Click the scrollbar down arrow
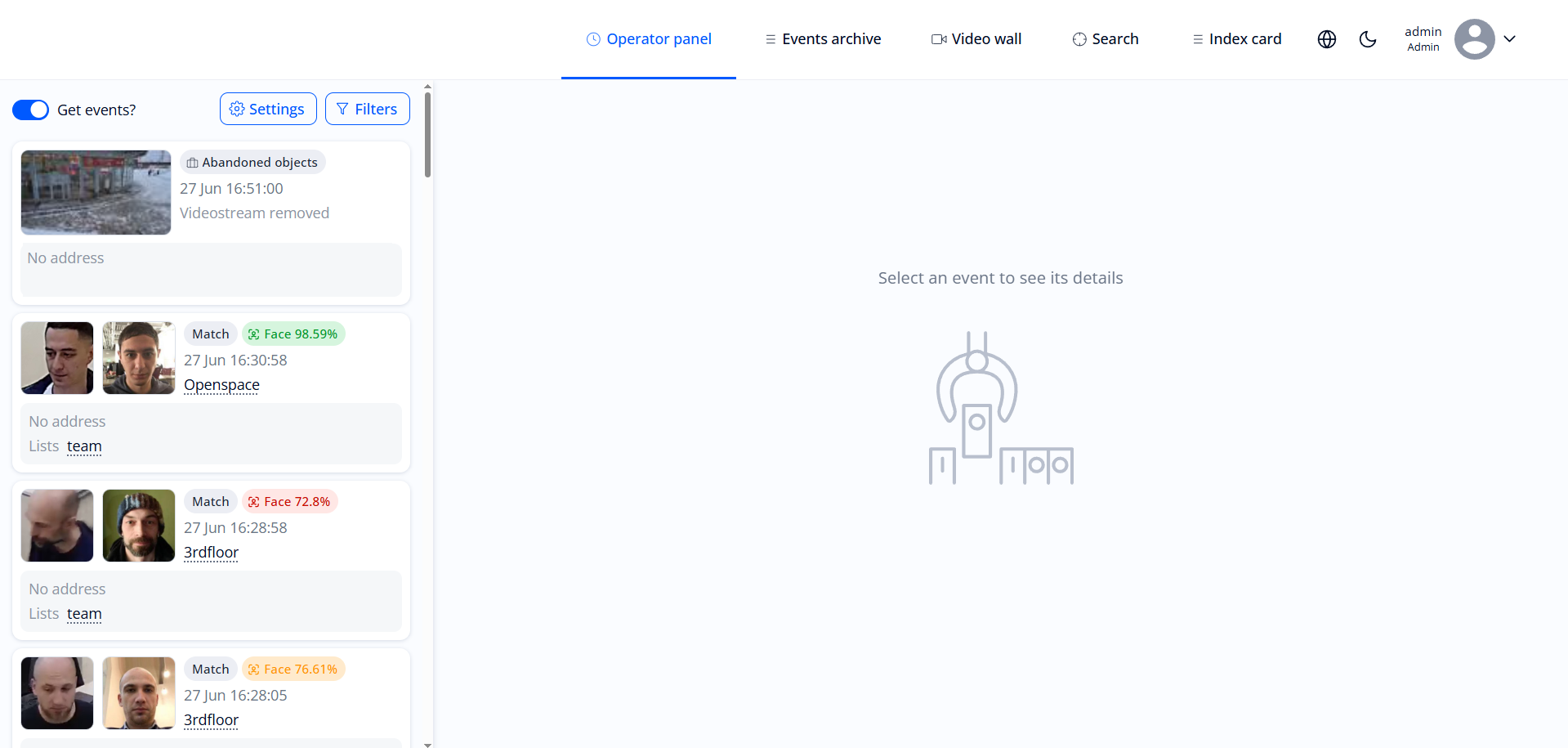 (427, 744)
